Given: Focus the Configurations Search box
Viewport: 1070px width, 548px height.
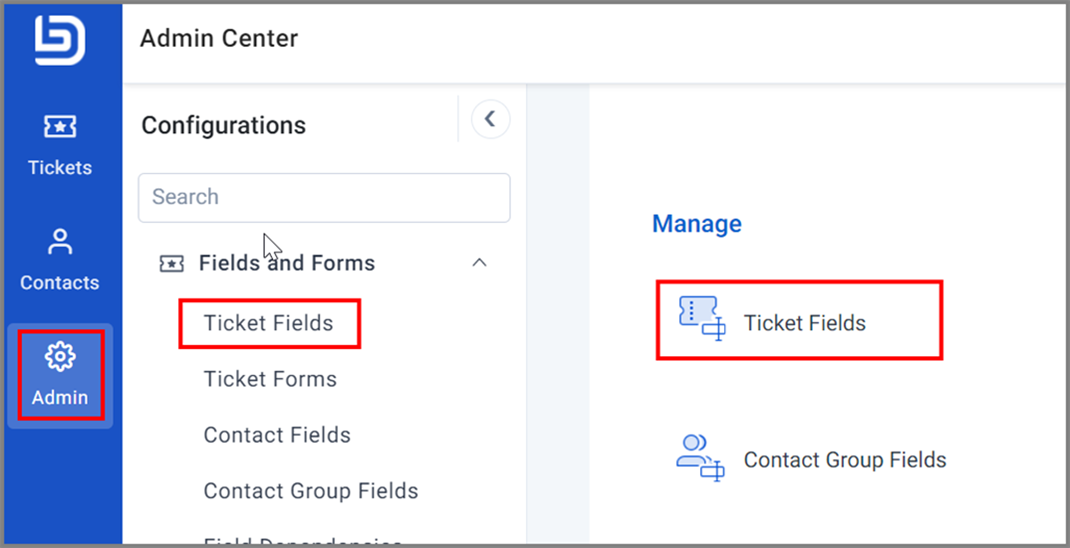Looking at the screenshot, I should coord(324,197).
